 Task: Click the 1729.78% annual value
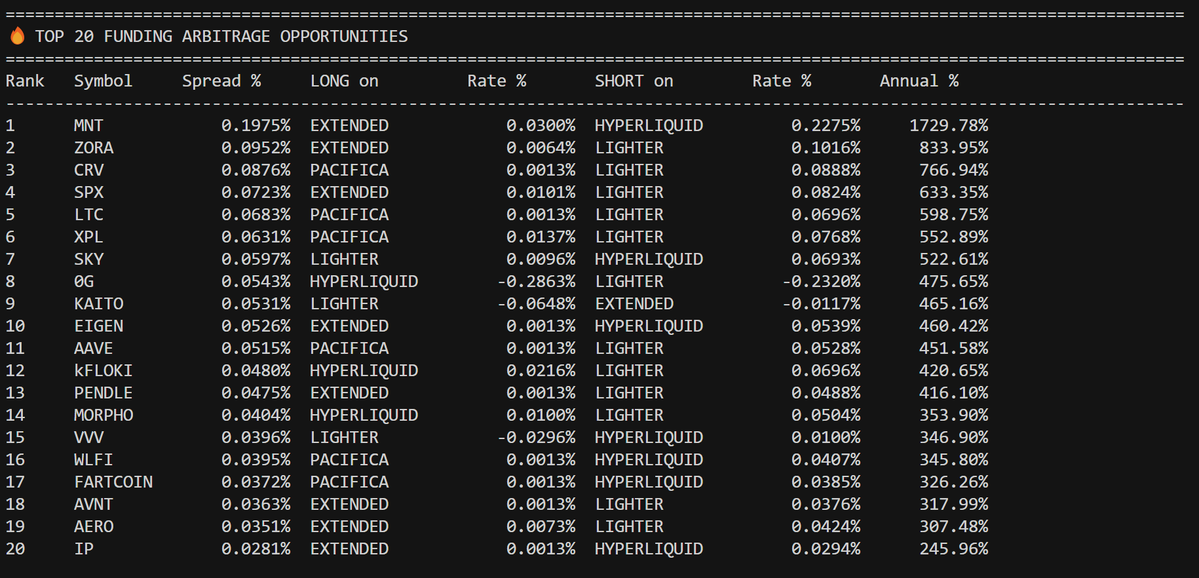pyautogui.click(x=948, y=125)
